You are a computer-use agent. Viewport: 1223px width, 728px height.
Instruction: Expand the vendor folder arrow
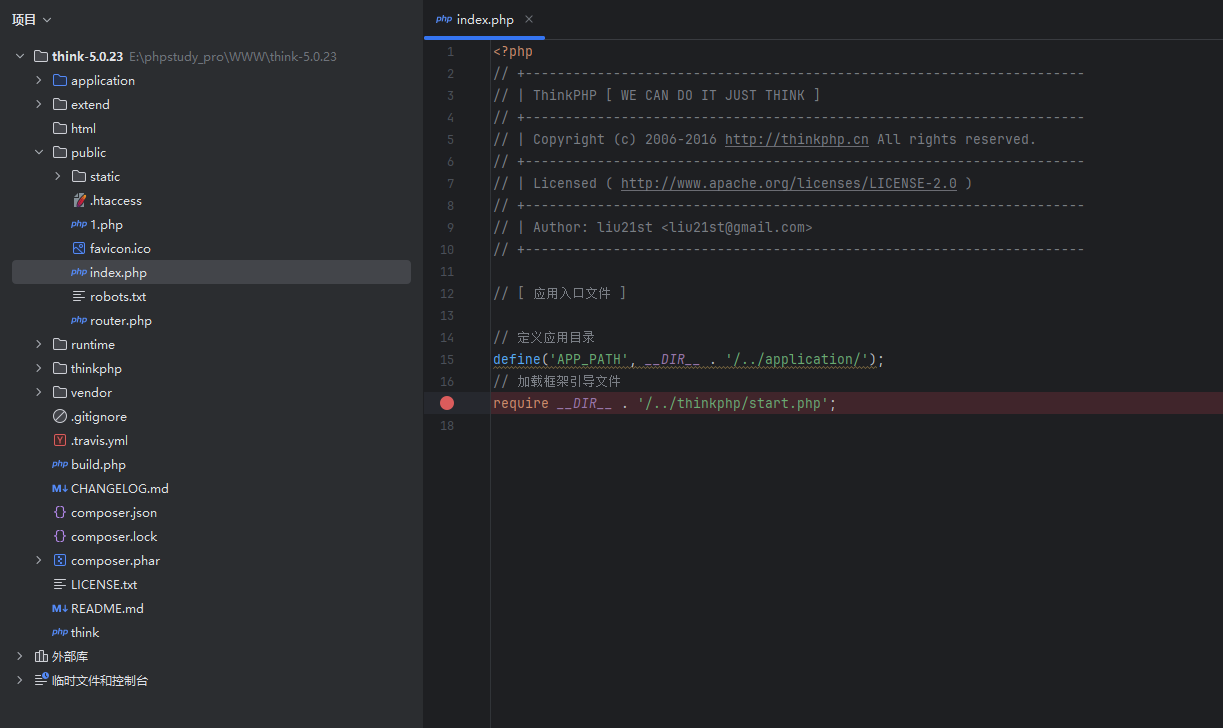point(39,393)
